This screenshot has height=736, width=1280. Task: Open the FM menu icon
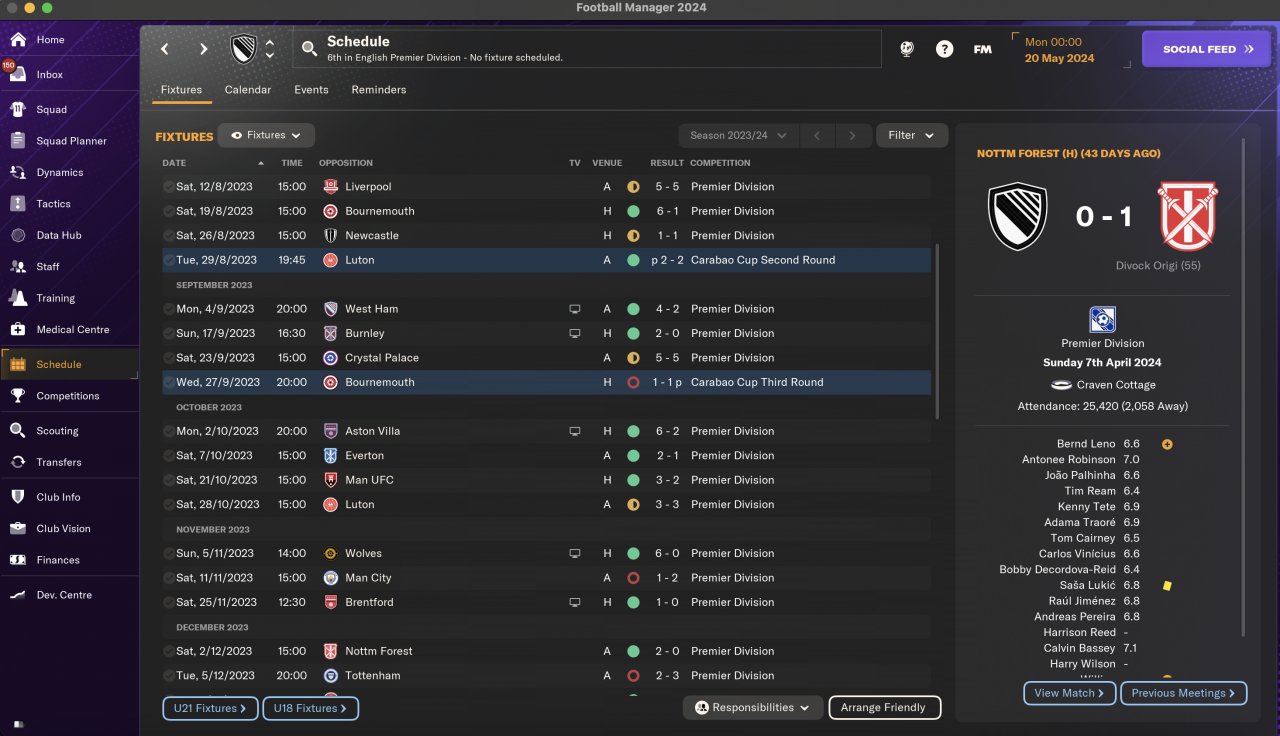[x=983, y=49]
